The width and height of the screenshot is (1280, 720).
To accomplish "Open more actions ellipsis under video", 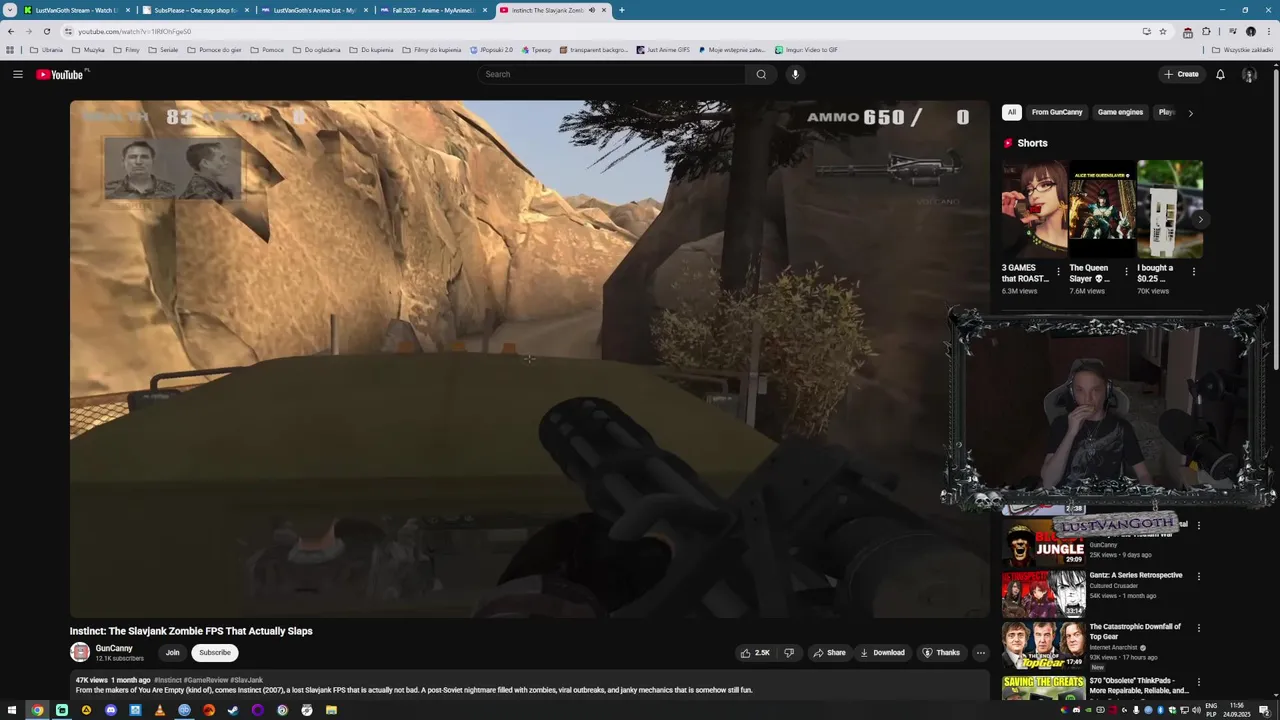I will [x=981, y=653].
